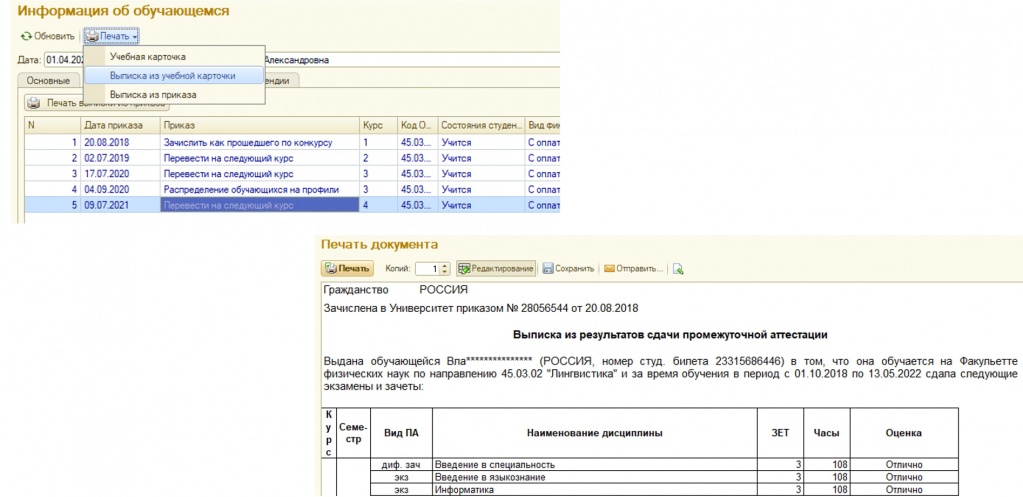The image size is (1023, 497).
Task: Send the document via Отправить...
Action: [634, 269]
